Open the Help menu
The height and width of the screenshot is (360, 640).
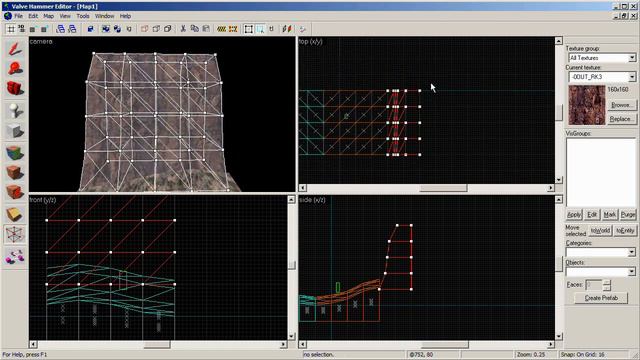125,16
